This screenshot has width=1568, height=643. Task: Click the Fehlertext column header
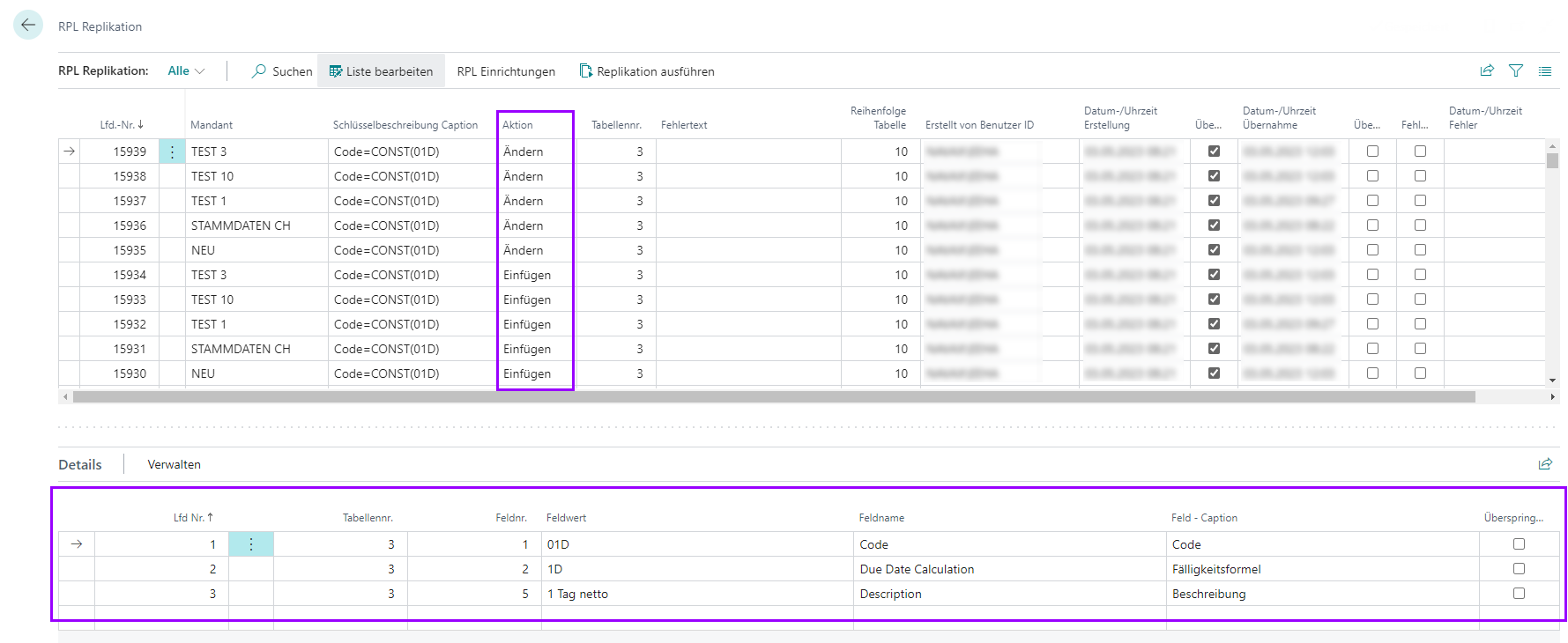[684, 125]
